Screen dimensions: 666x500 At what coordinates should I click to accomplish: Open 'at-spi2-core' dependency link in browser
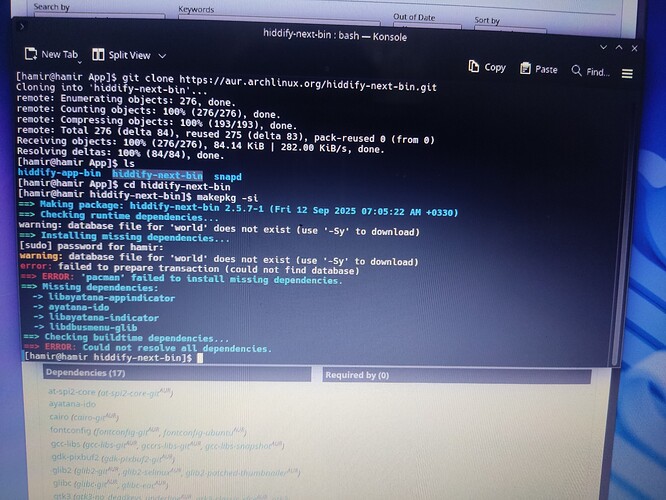[x=72, y=392]
